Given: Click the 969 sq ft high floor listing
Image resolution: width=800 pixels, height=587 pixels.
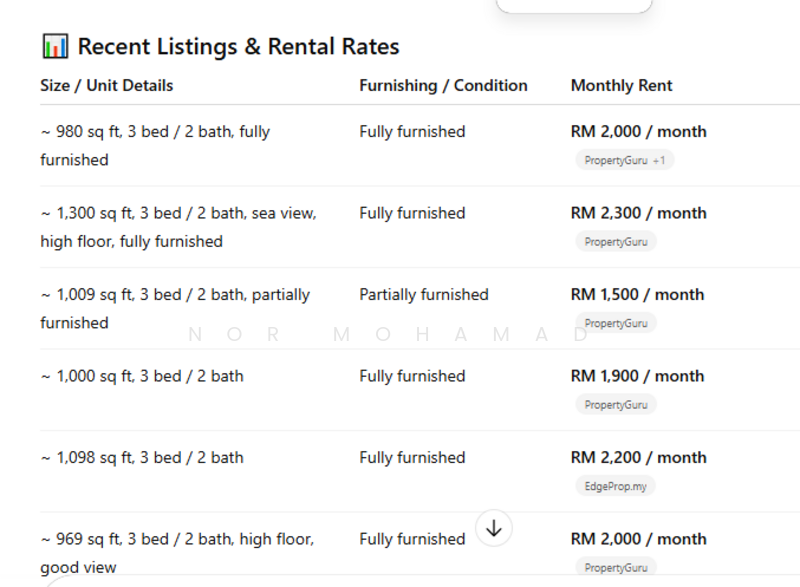Looking at the screenshot, I should point(177,552).
